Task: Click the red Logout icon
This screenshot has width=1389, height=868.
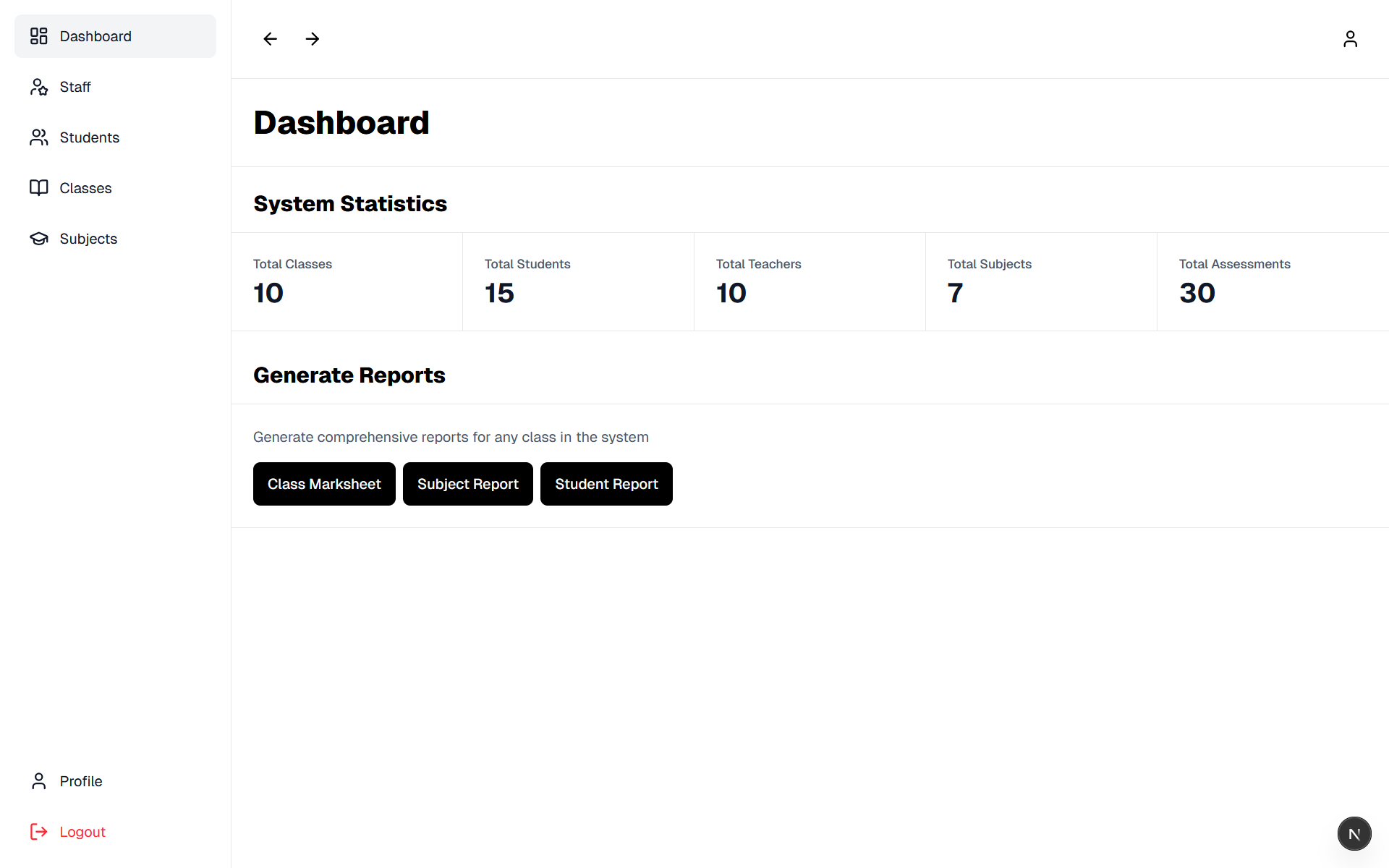Action: point(39,832)
